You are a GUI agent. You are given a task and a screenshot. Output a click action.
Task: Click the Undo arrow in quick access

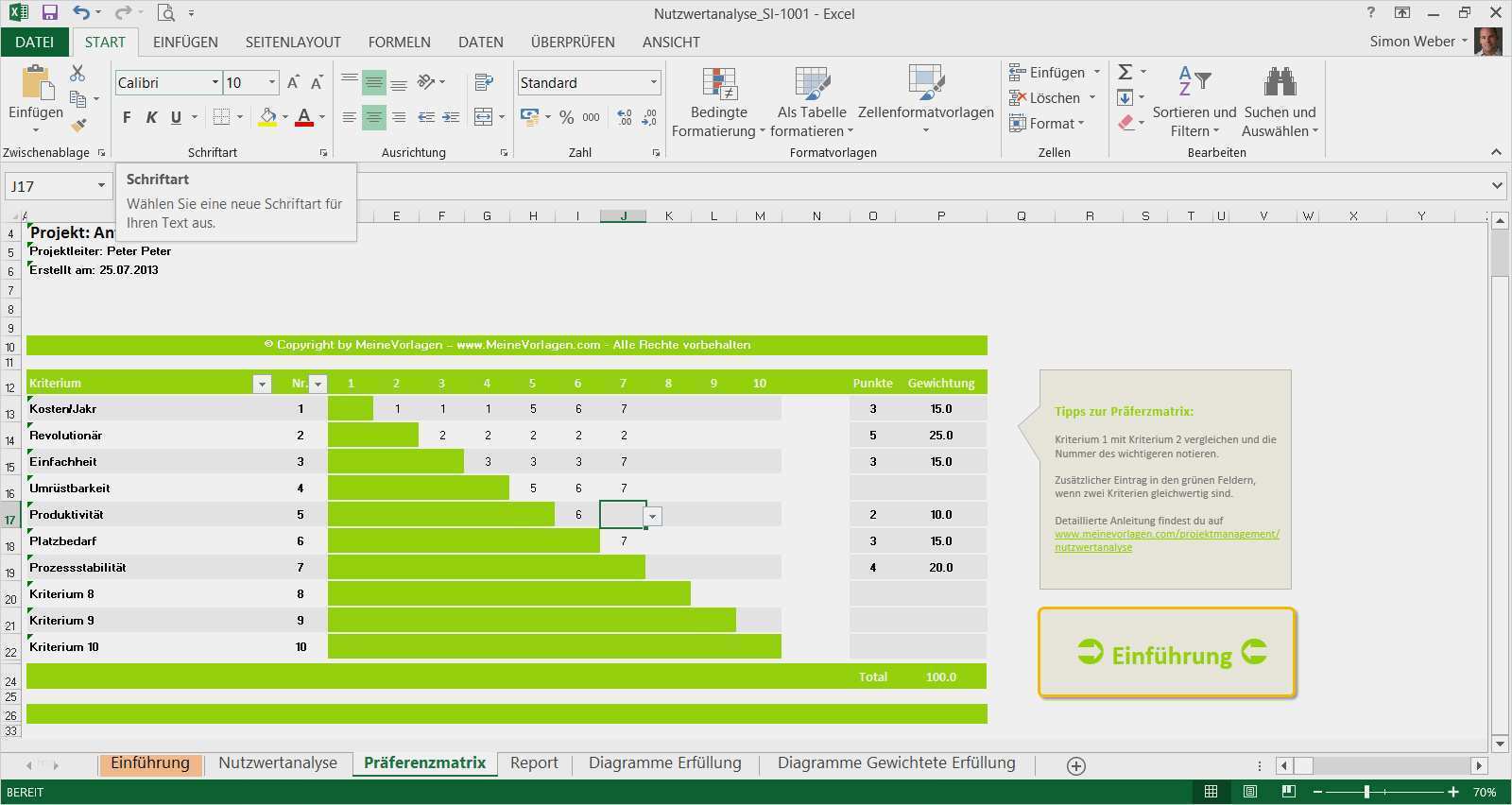coord(81,13)
